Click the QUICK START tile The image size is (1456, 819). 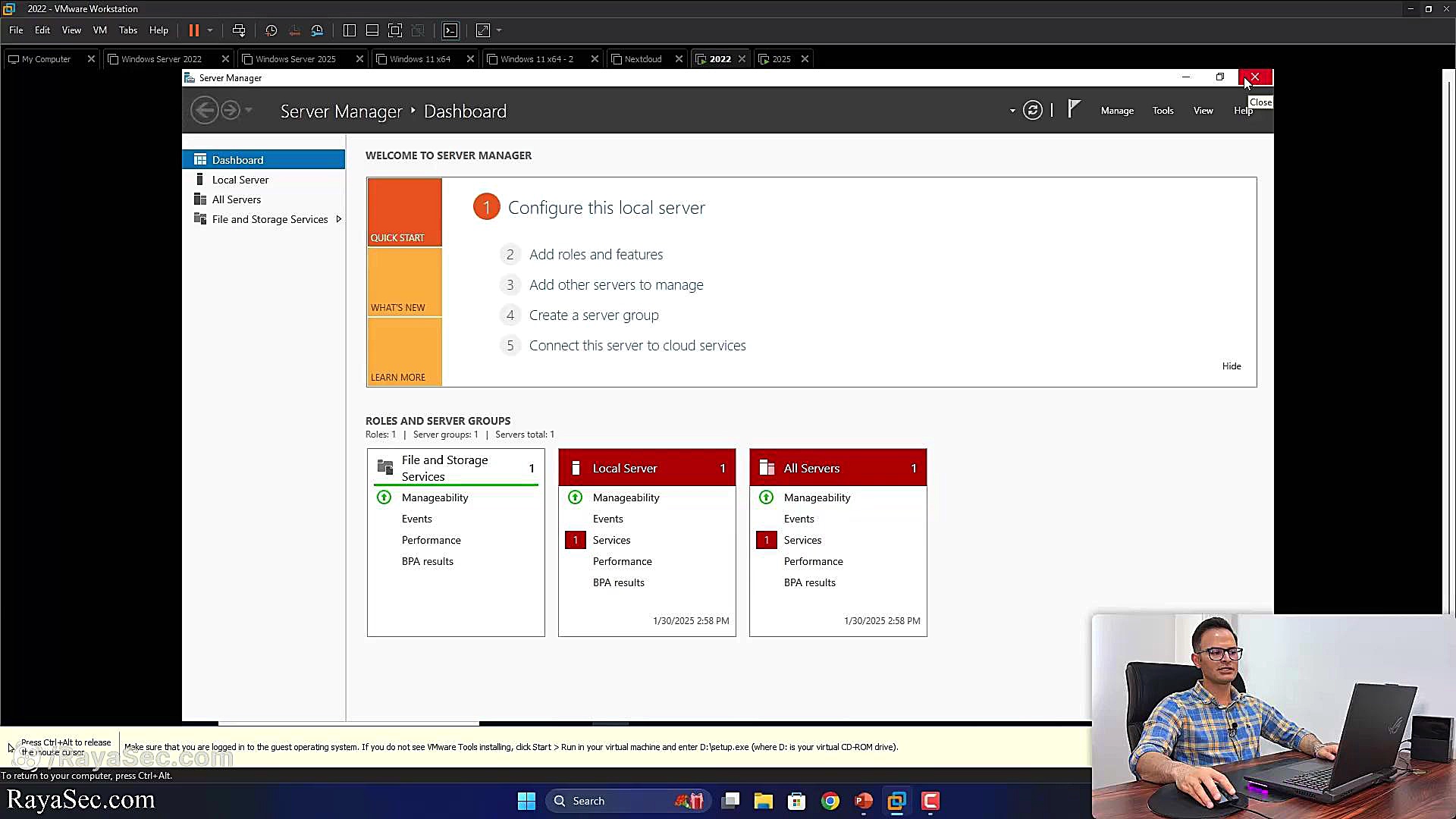404,212
